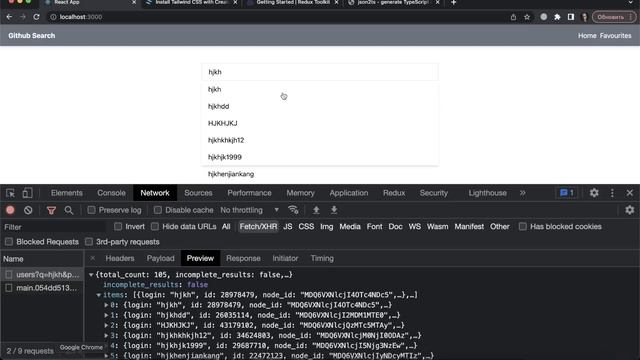Expand item 4 with login hjkhjk1999

click(106, 346)
